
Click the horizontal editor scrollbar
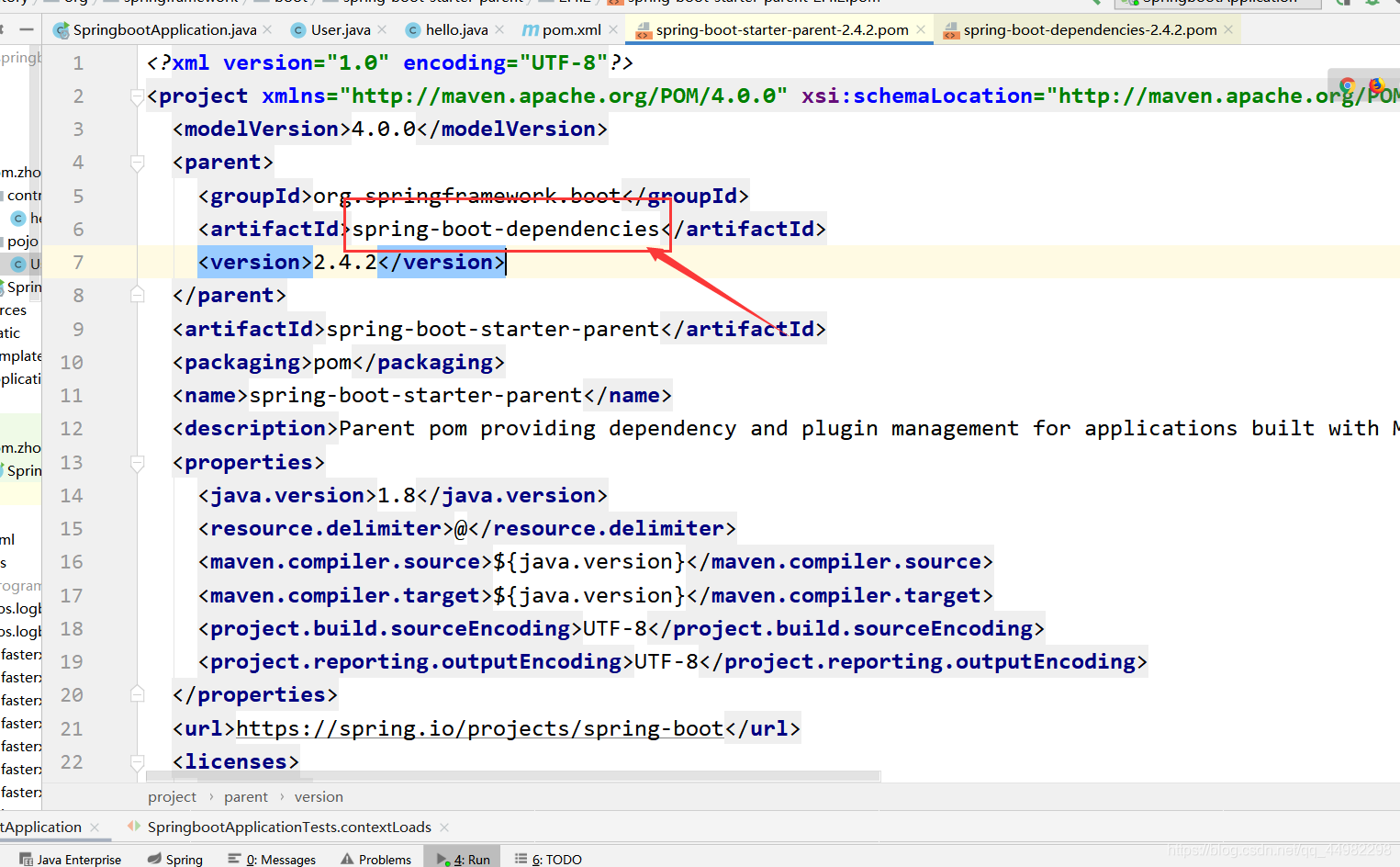tap(513, 776)
